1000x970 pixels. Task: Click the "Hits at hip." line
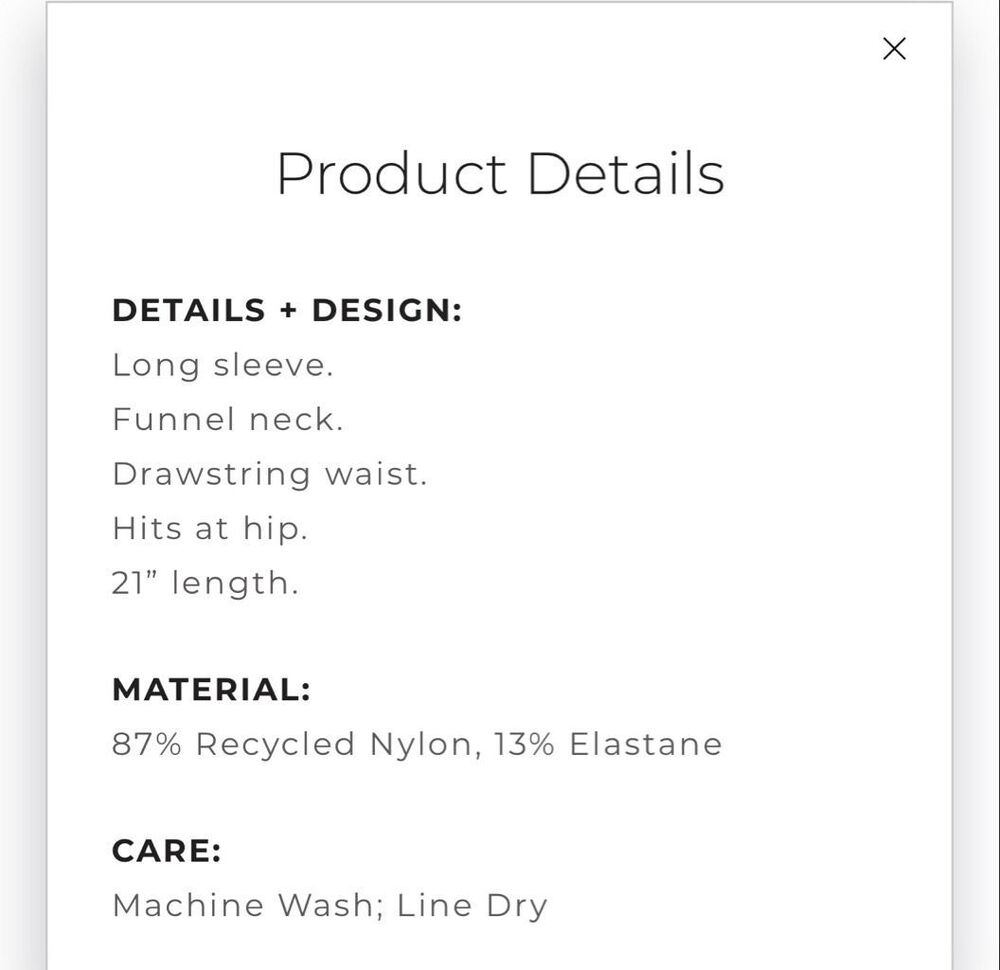click(x=210, y=529)
